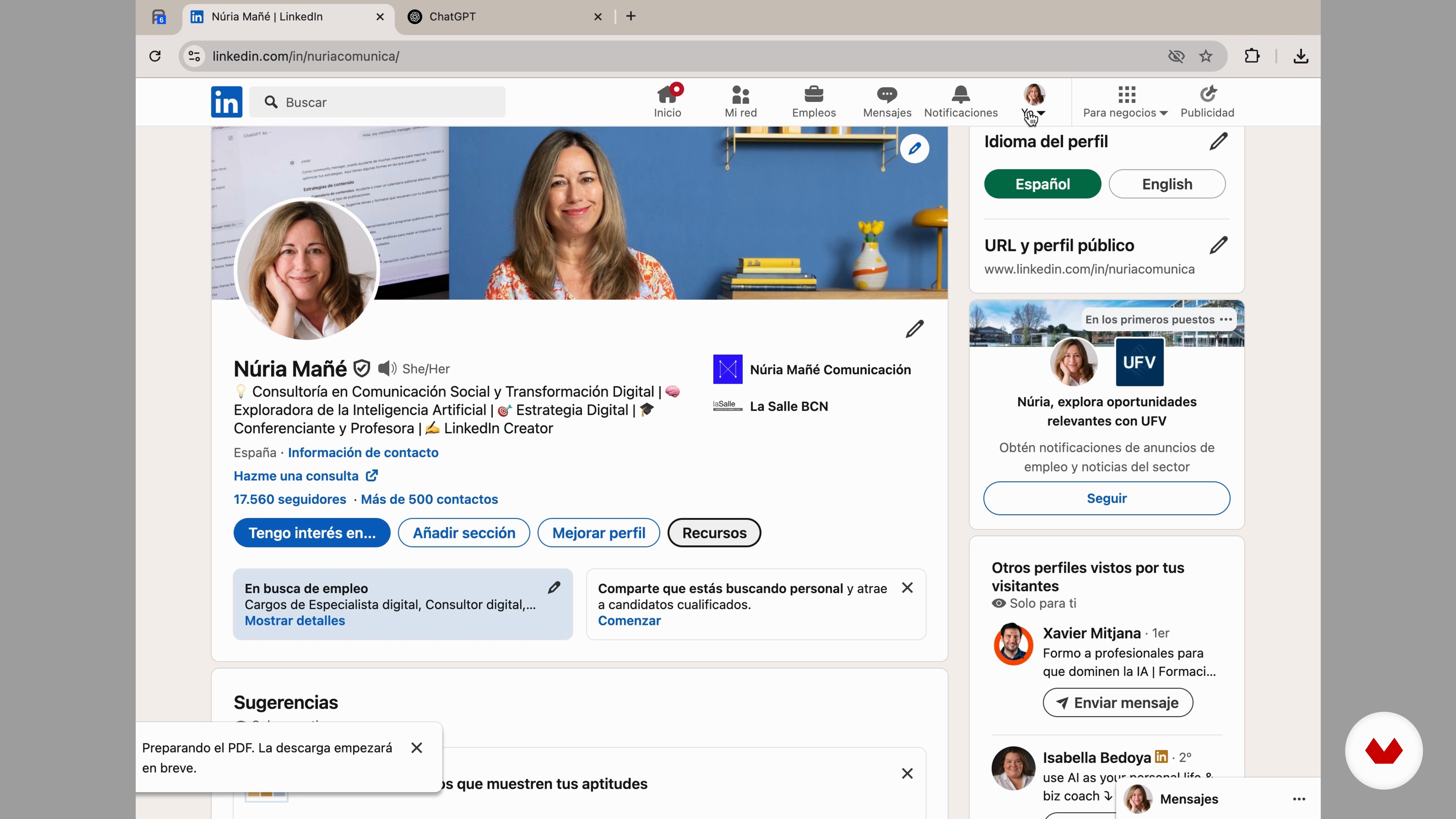Open the Inicio home icon
Image resolution: width=1456 pixels, height=819 pixels.
click(667, 102)
